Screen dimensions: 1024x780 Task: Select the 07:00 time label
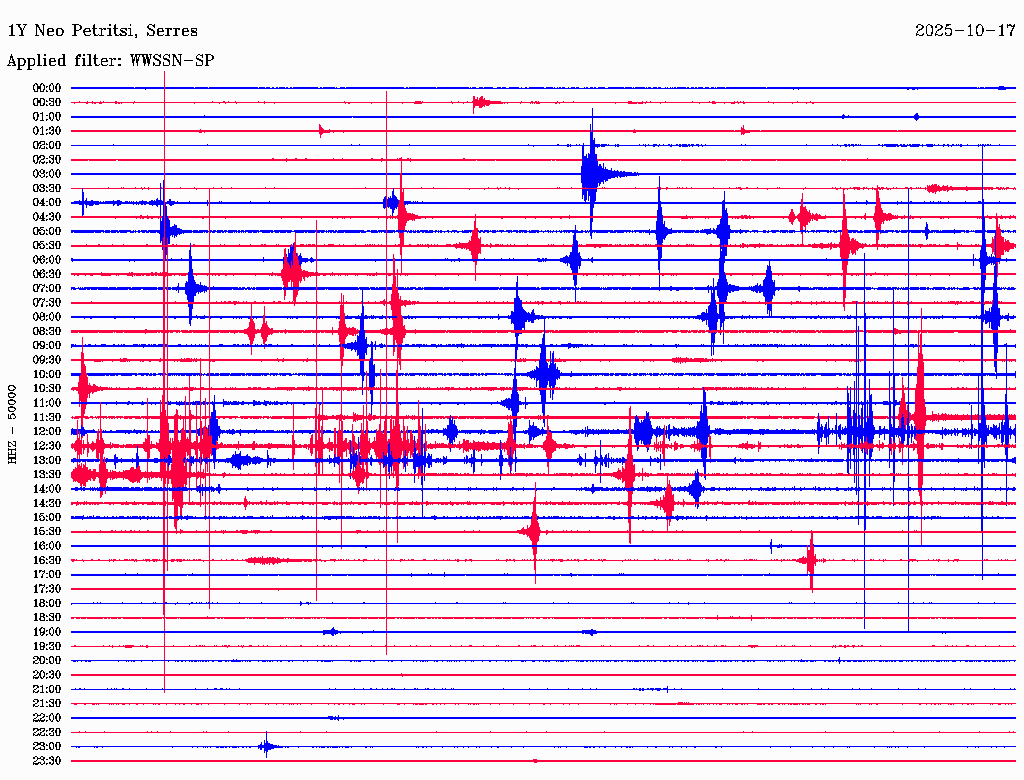[47, 288]
